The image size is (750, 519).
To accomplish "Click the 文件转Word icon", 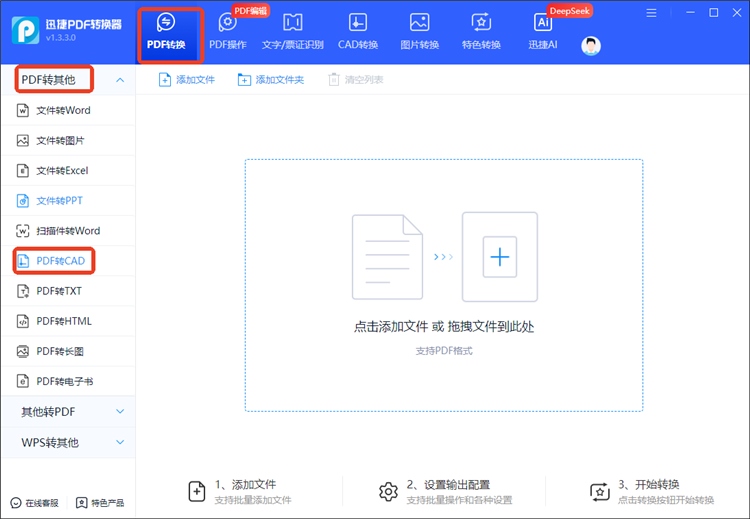I will (22, 110).
